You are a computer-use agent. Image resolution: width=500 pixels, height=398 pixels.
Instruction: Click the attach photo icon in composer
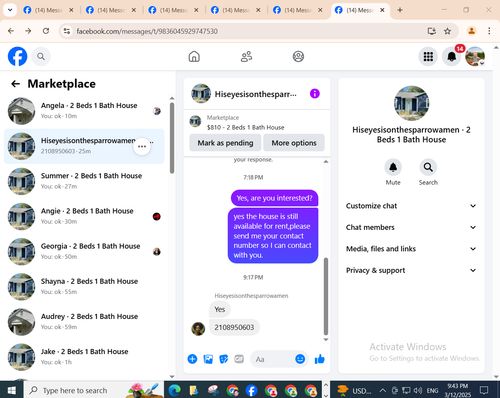(x=208, y=359)
